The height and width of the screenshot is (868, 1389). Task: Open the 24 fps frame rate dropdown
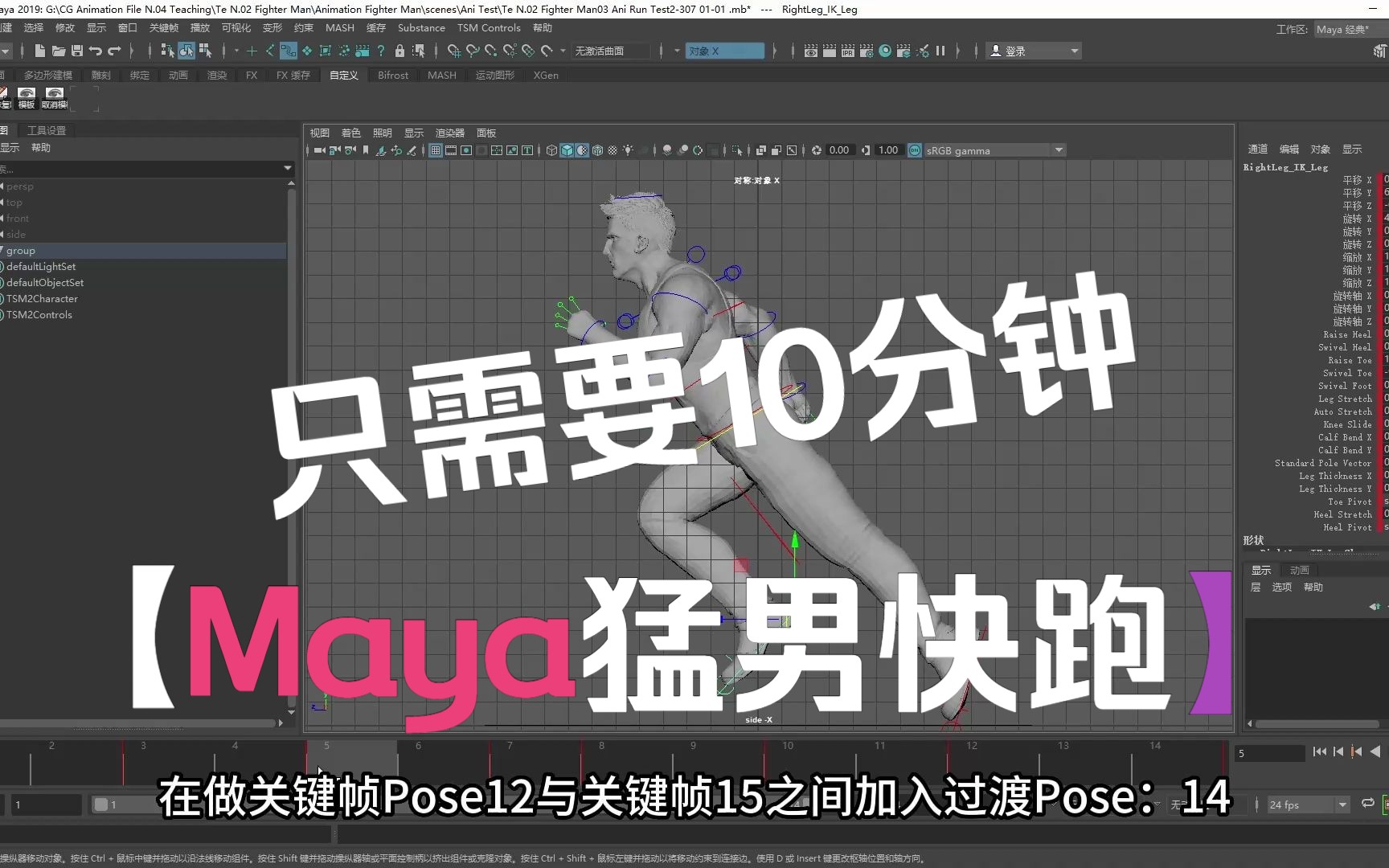(1309, 805)
